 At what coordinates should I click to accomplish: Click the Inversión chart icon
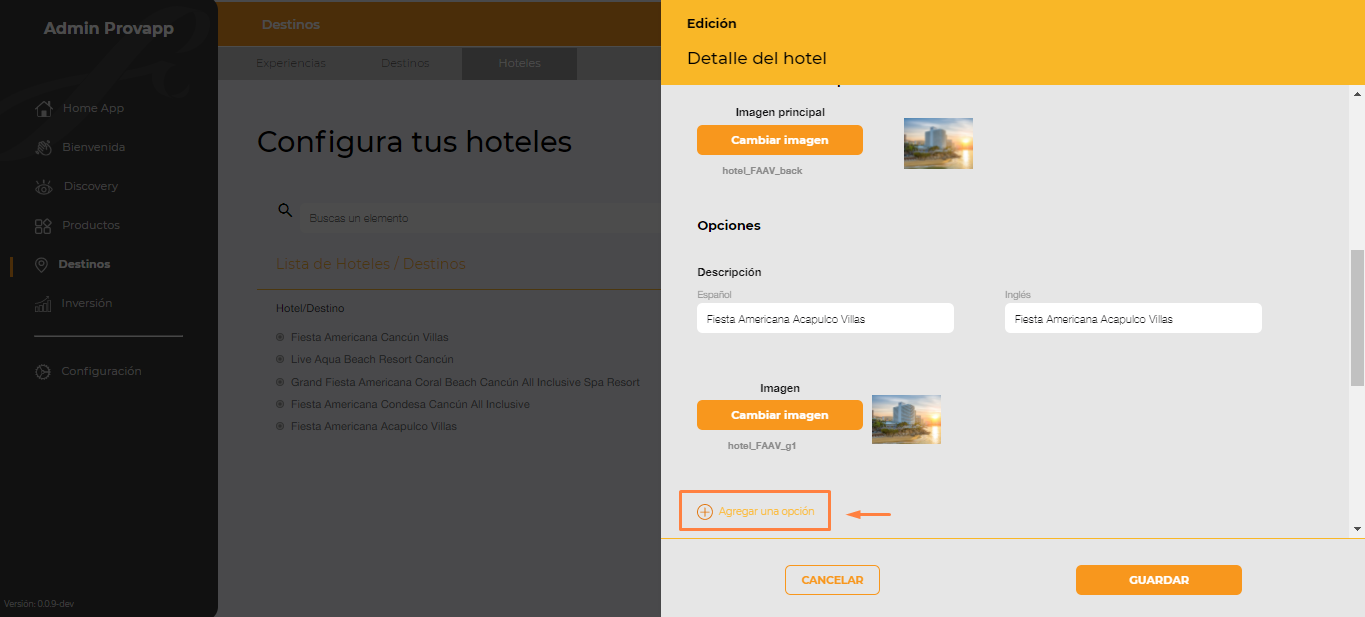[43, 303]
